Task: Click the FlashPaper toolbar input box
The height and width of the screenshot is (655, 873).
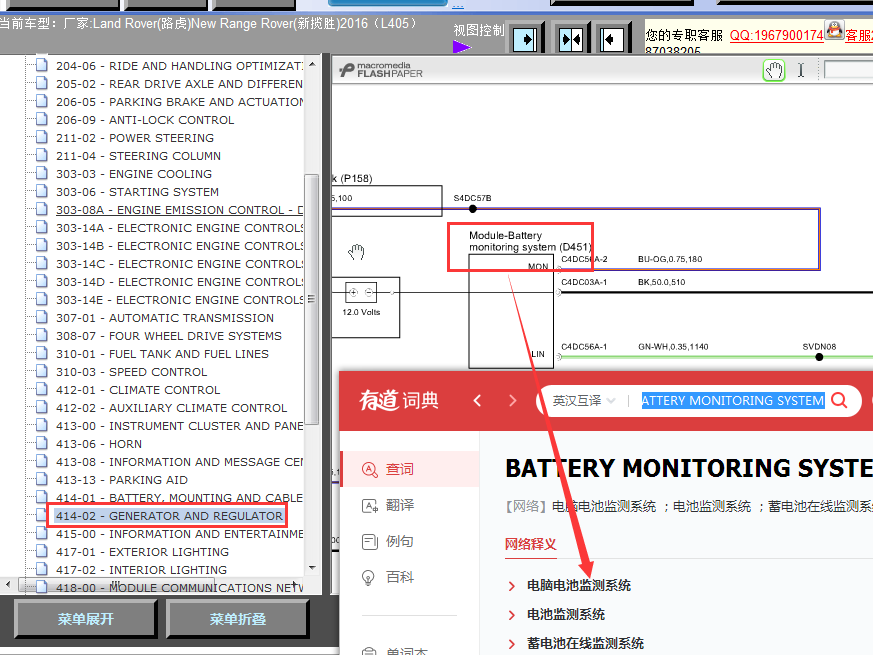Action: (x=848, y=70)
